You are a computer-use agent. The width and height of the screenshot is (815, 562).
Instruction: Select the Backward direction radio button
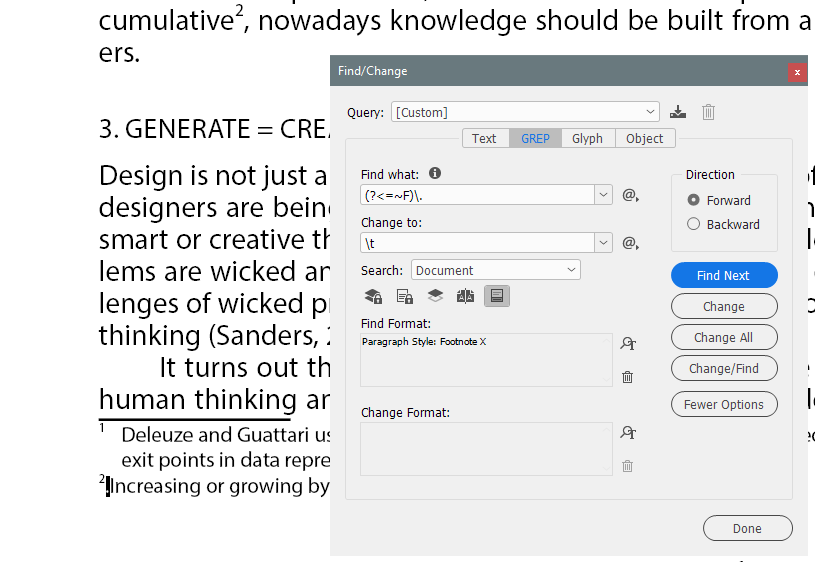click(x=694, y=224)
